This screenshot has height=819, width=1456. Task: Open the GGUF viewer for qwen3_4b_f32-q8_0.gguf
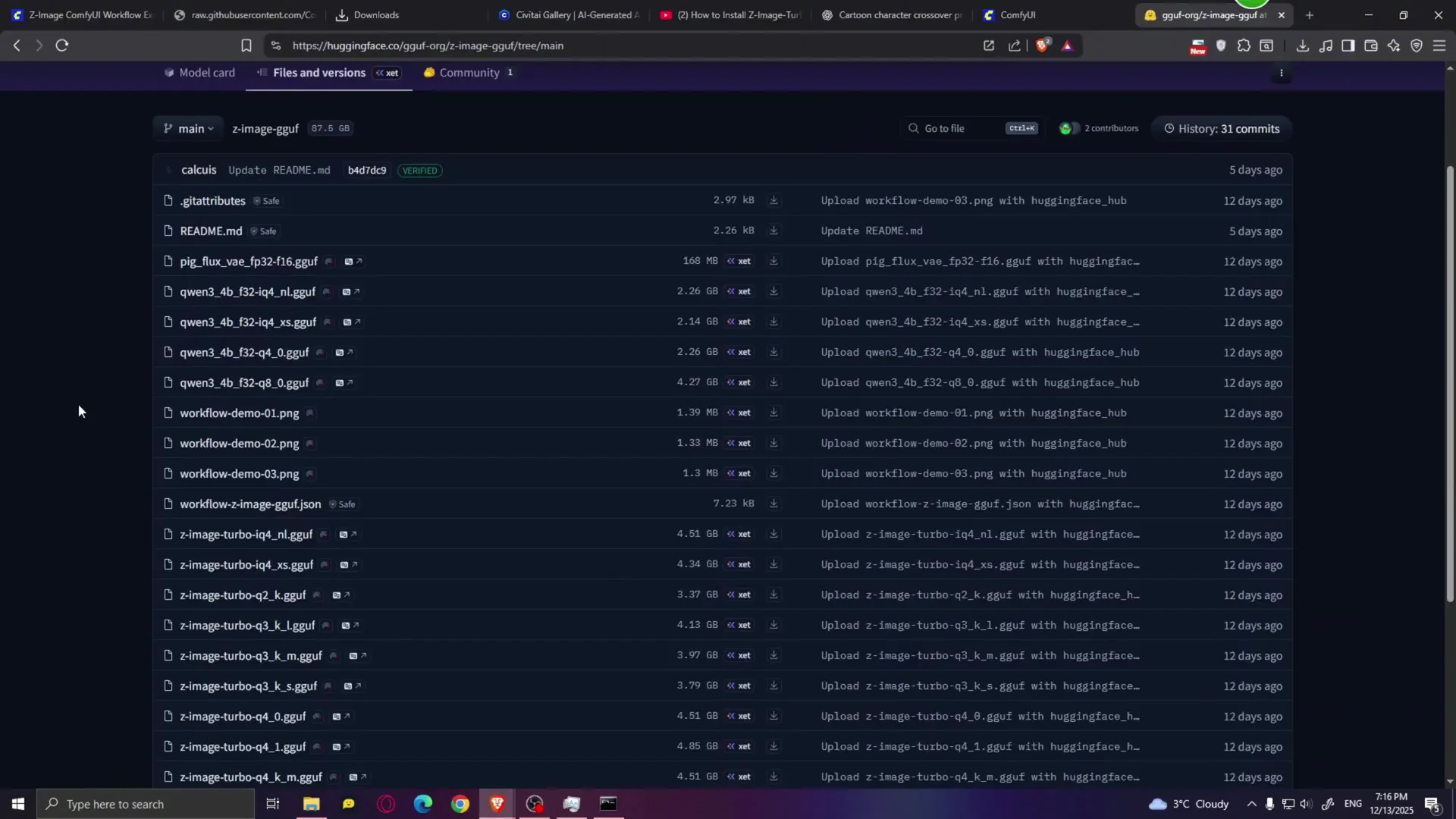[344, 383]
